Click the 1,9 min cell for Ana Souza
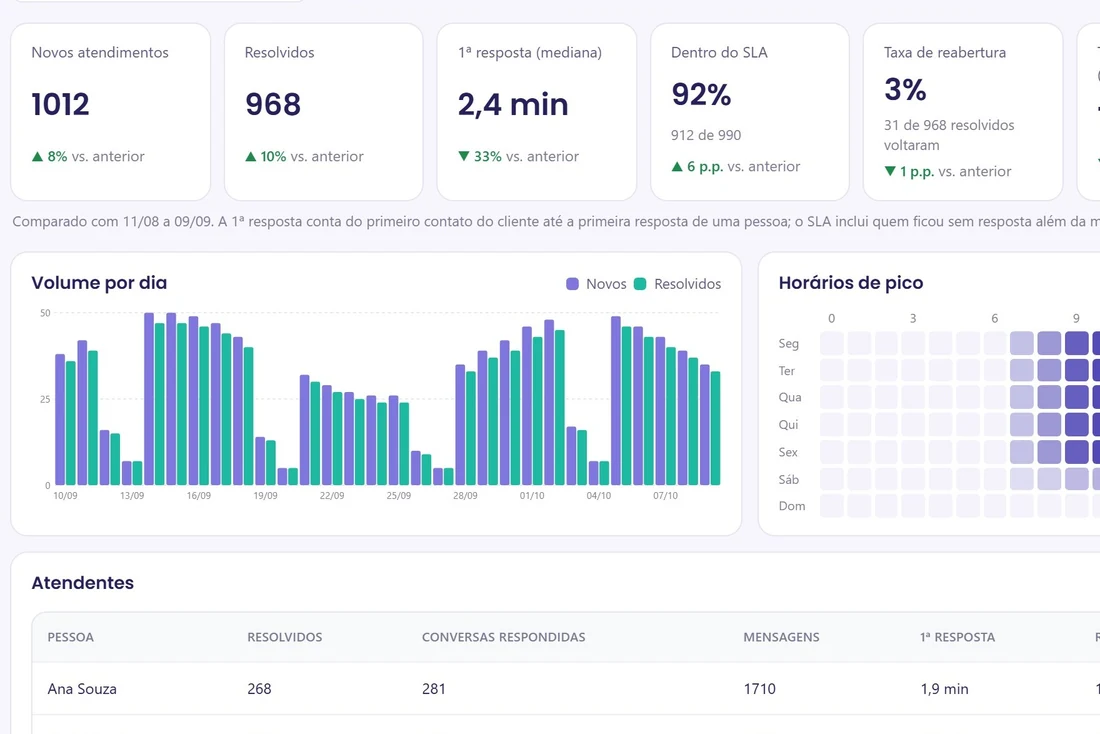This screenshot has width=1100, height=734. 944,689
